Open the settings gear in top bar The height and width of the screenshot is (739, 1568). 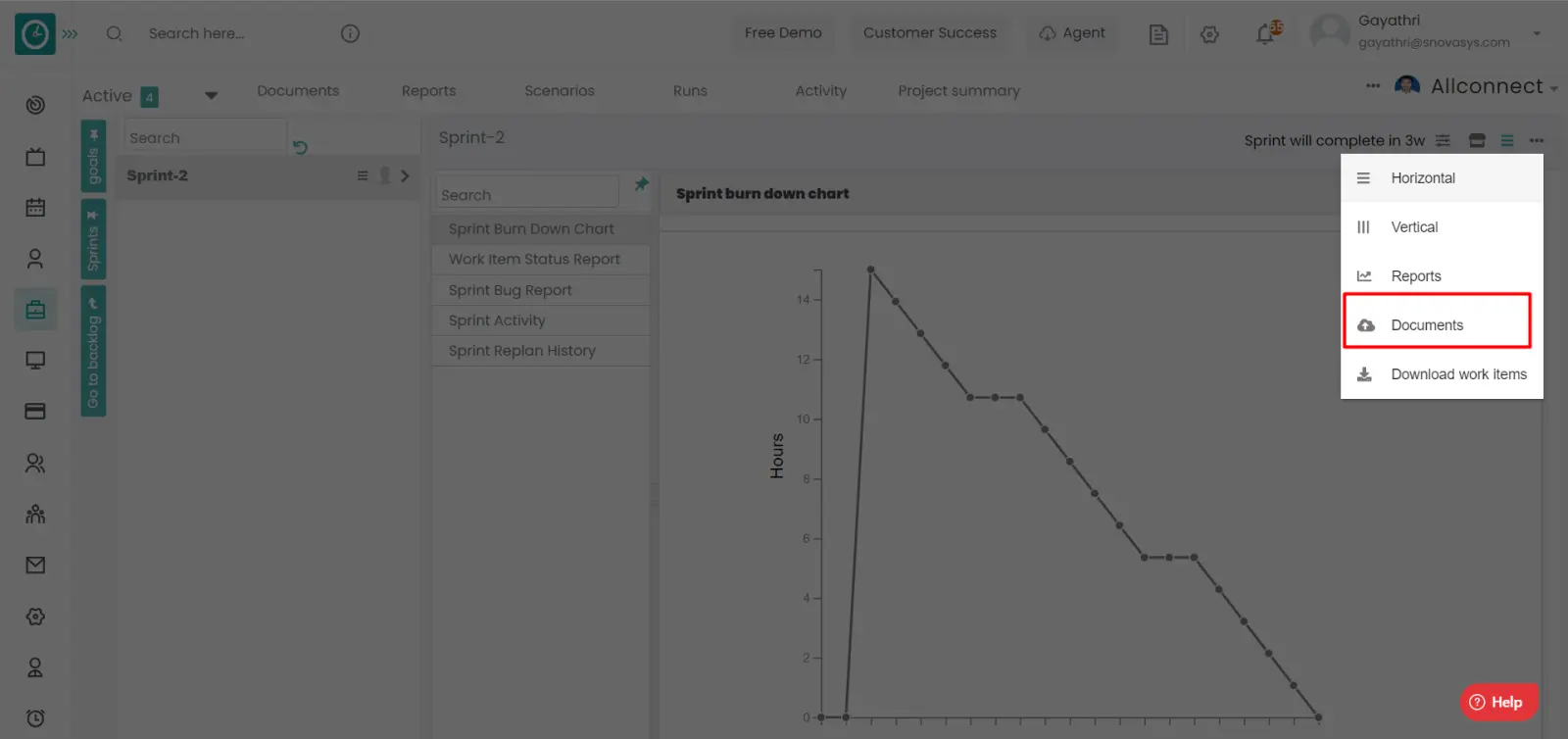click(1209, 34)
